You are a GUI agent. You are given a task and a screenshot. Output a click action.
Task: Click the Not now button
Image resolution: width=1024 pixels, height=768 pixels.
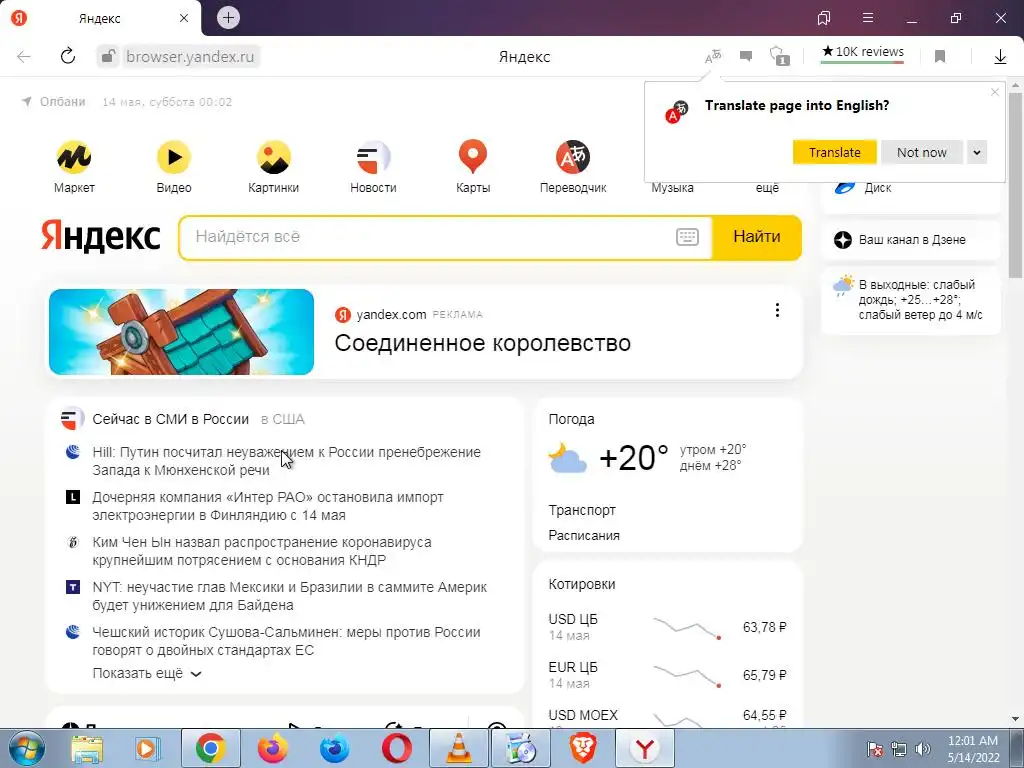(921, 153)
